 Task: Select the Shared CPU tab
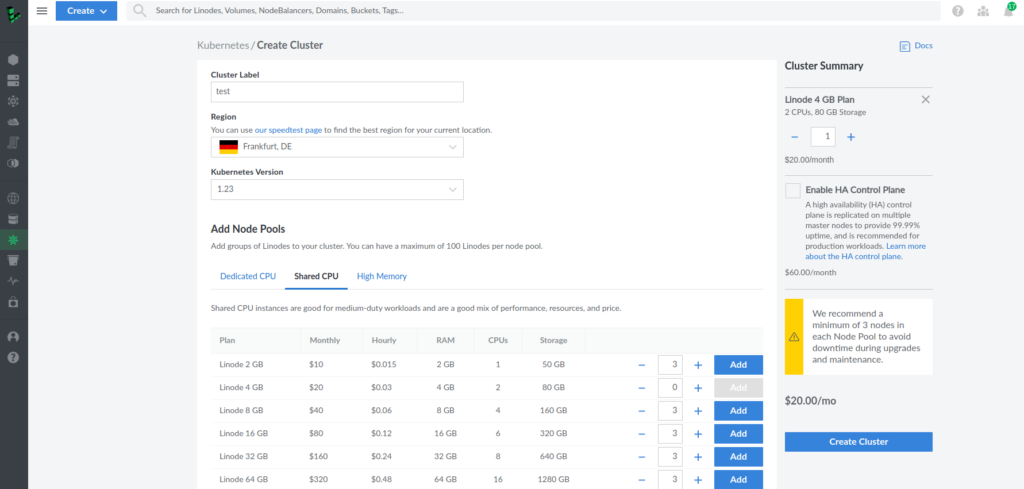[316, 276]
